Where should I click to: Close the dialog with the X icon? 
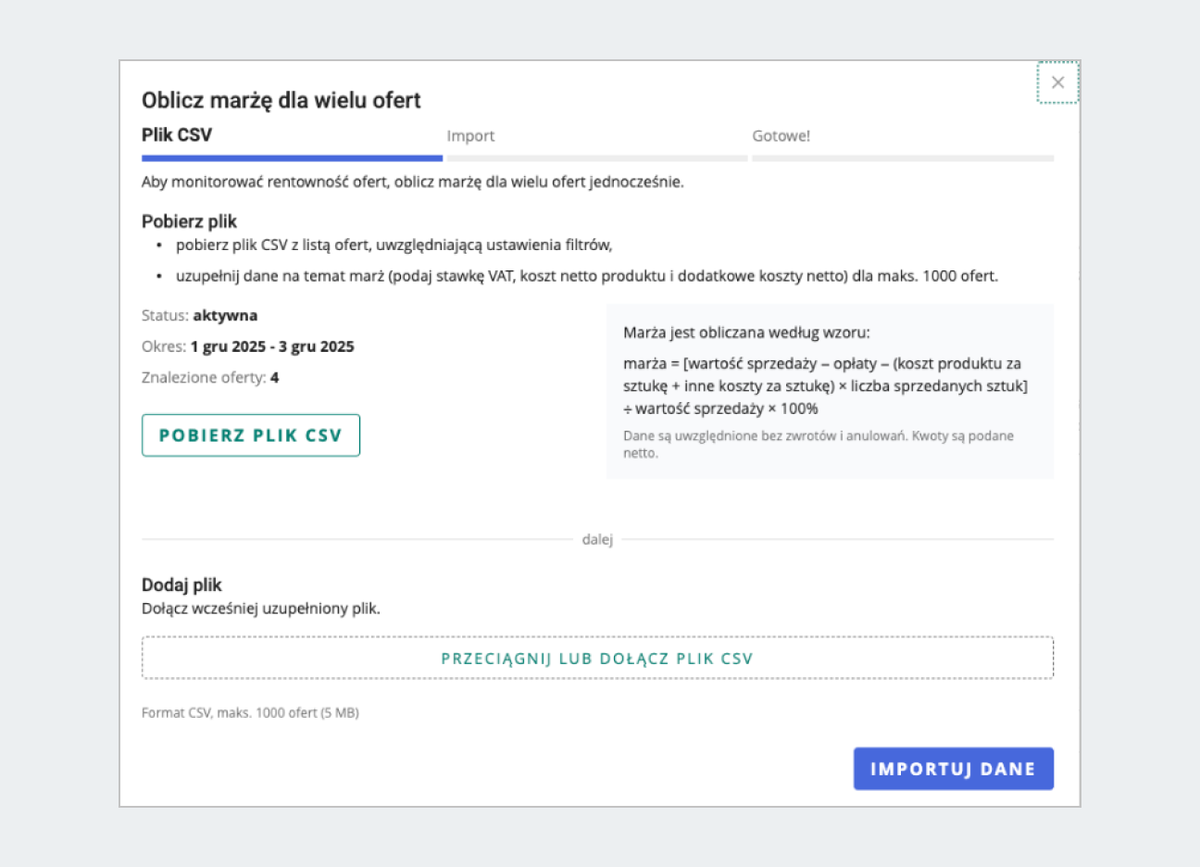pos(1058,82)
